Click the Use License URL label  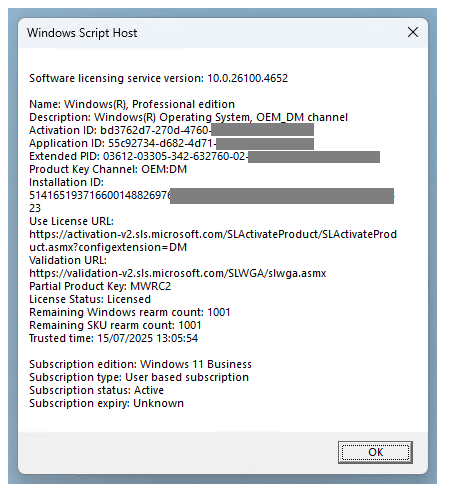pos(72,221)
